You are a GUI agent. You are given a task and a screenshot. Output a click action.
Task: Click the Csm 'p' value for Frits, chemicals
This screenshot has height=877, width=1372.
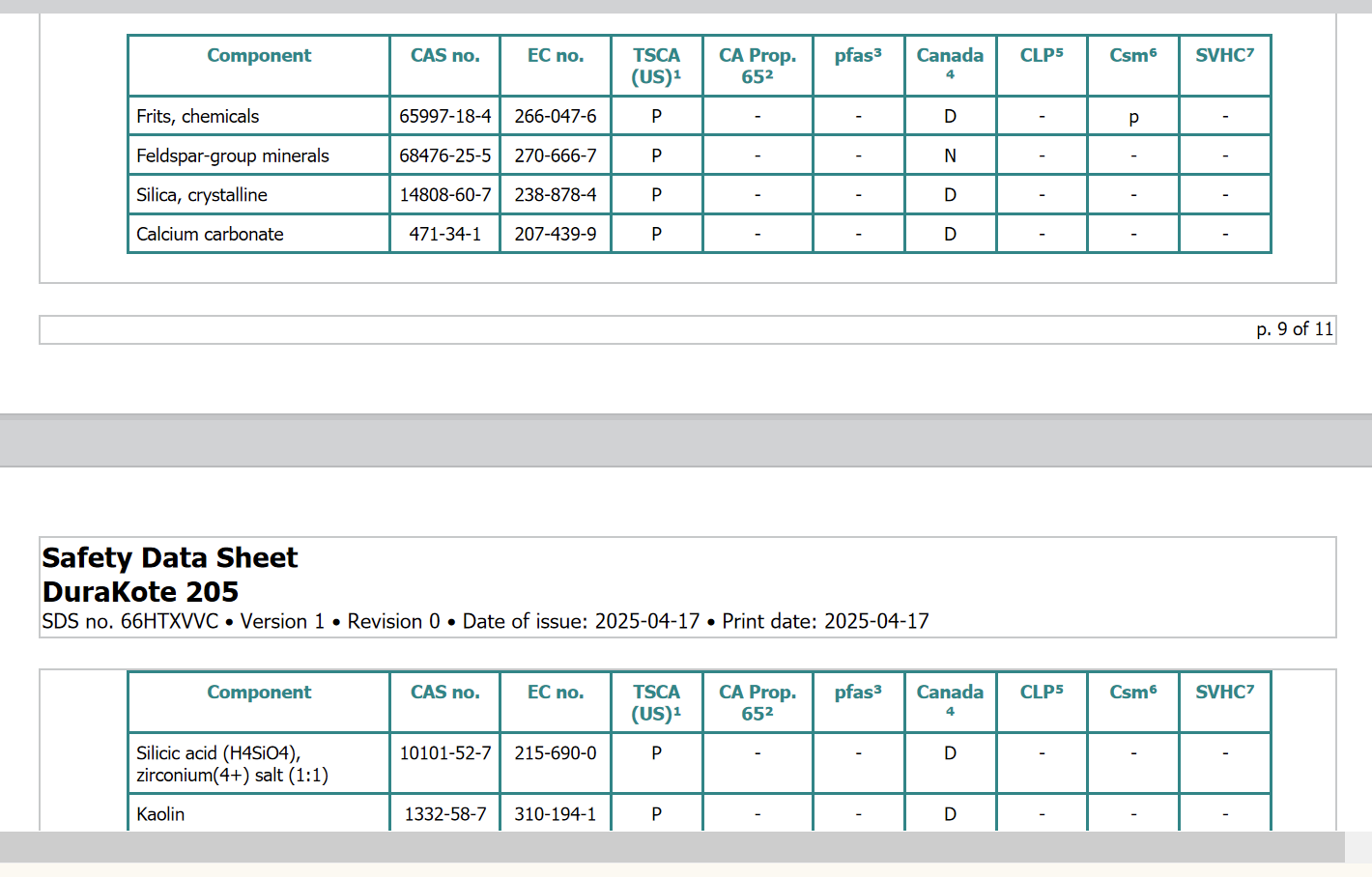coord(1133,116)
